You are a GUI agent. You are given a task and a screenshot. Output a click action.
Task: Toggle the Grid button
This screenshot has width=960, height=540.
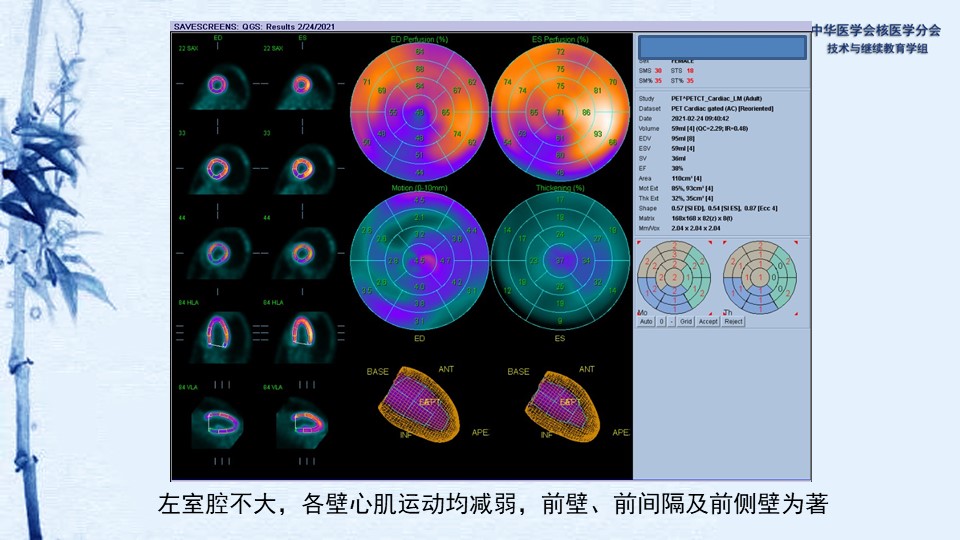[x=686, y=322]
